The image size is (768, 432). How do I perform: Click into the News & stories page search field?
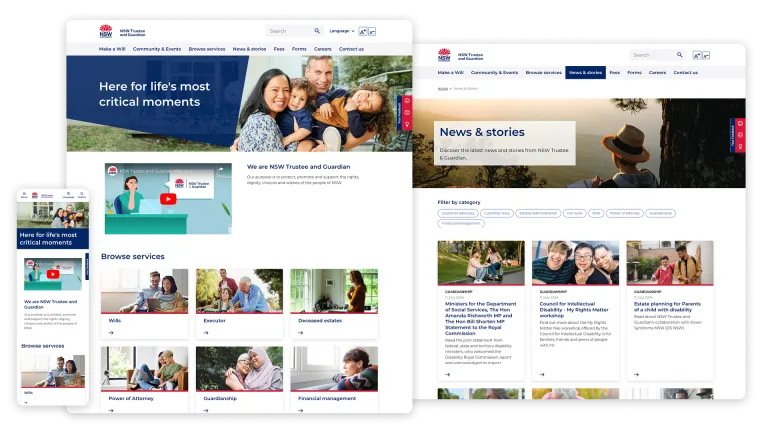click(653, 55)
